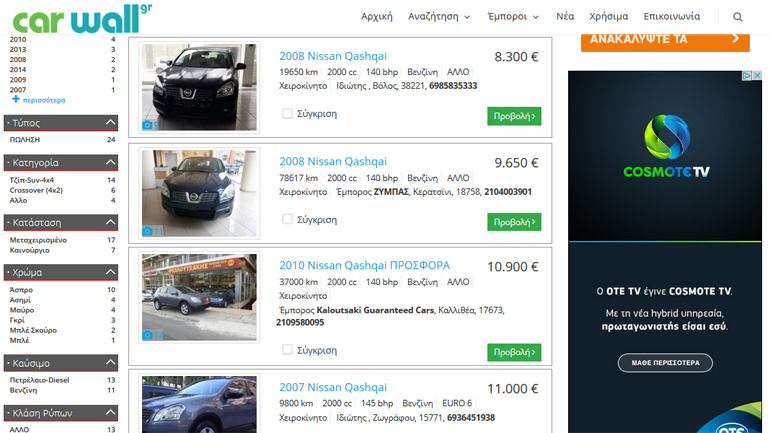The image size is (770, 433).
Task: Tick Σύγκριση checkbox for 8.300 € Qashqai
Action: [287, 113]
